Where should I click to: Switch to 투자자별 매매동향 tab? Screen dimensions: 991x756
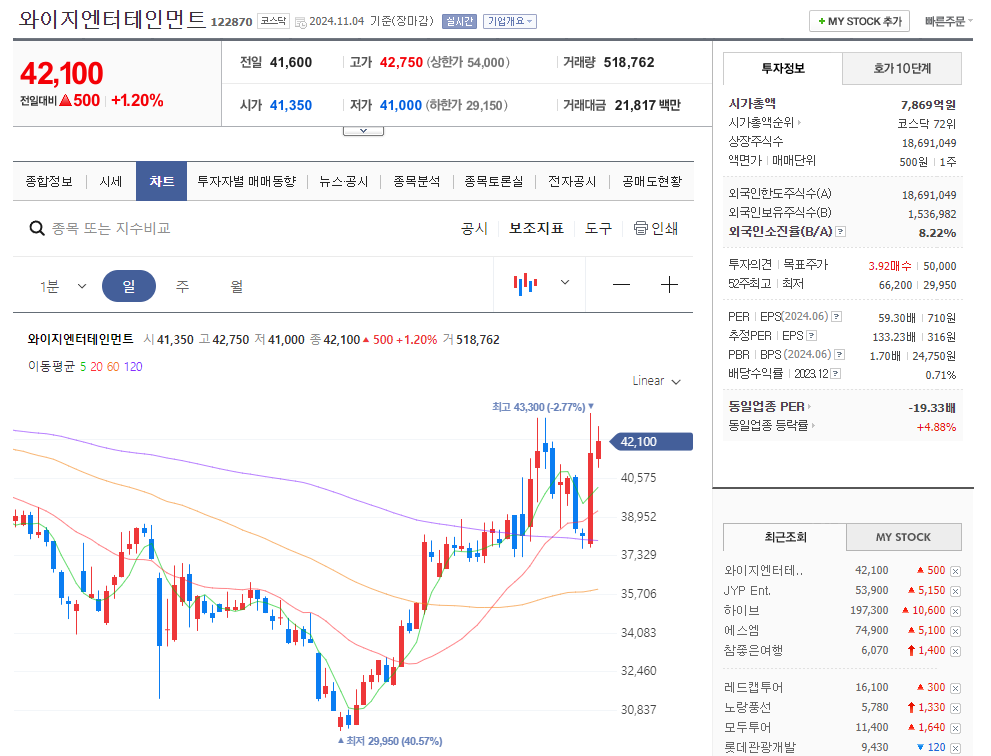click(x=246, y=181)
